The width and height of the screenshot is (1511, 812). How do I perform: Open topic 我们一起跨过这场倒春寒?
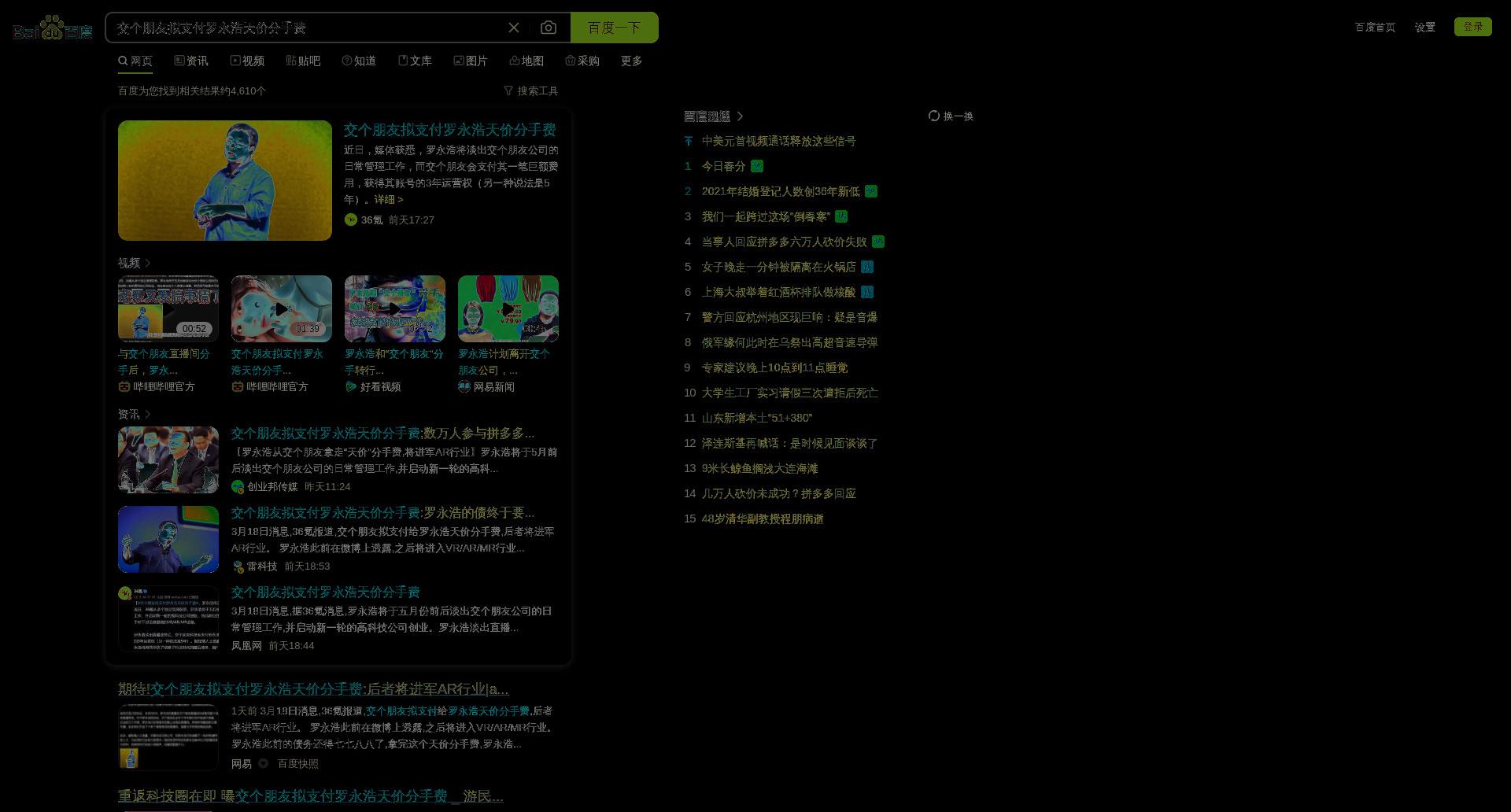[766, 216]
